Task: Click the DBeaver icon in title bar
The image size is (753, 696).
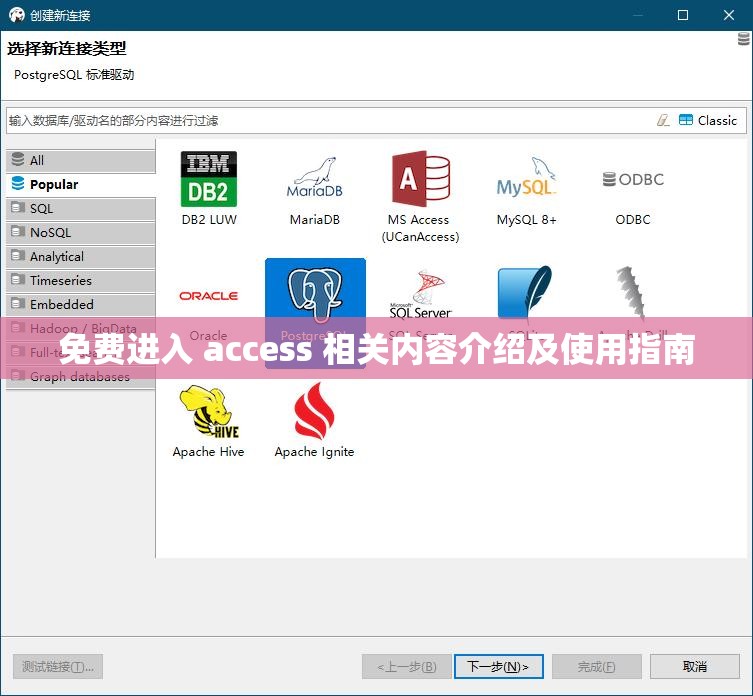Action: coord(16,15)
